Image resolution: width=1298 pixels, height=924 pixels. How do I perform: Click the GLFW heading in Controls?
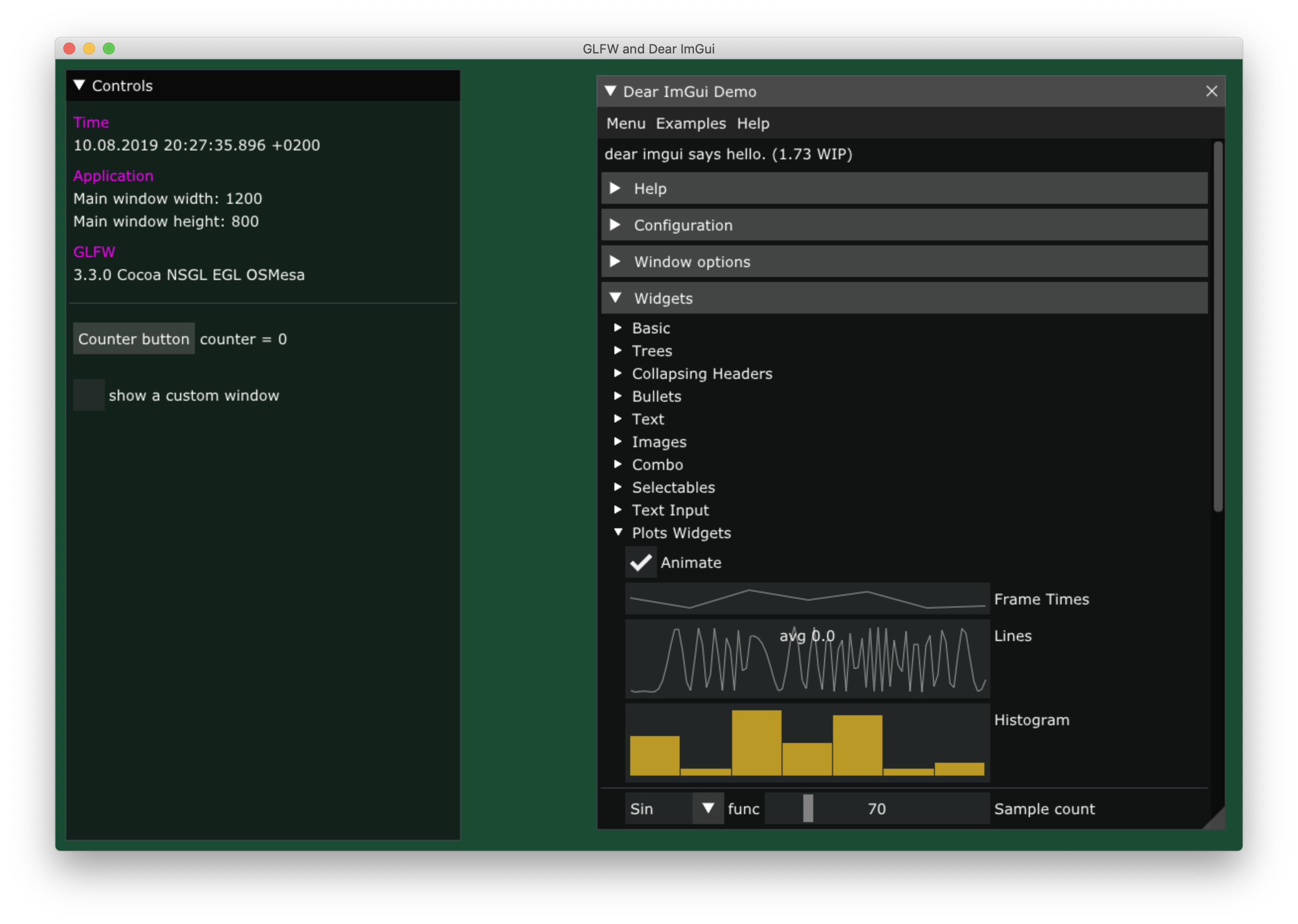coord(94,252)
